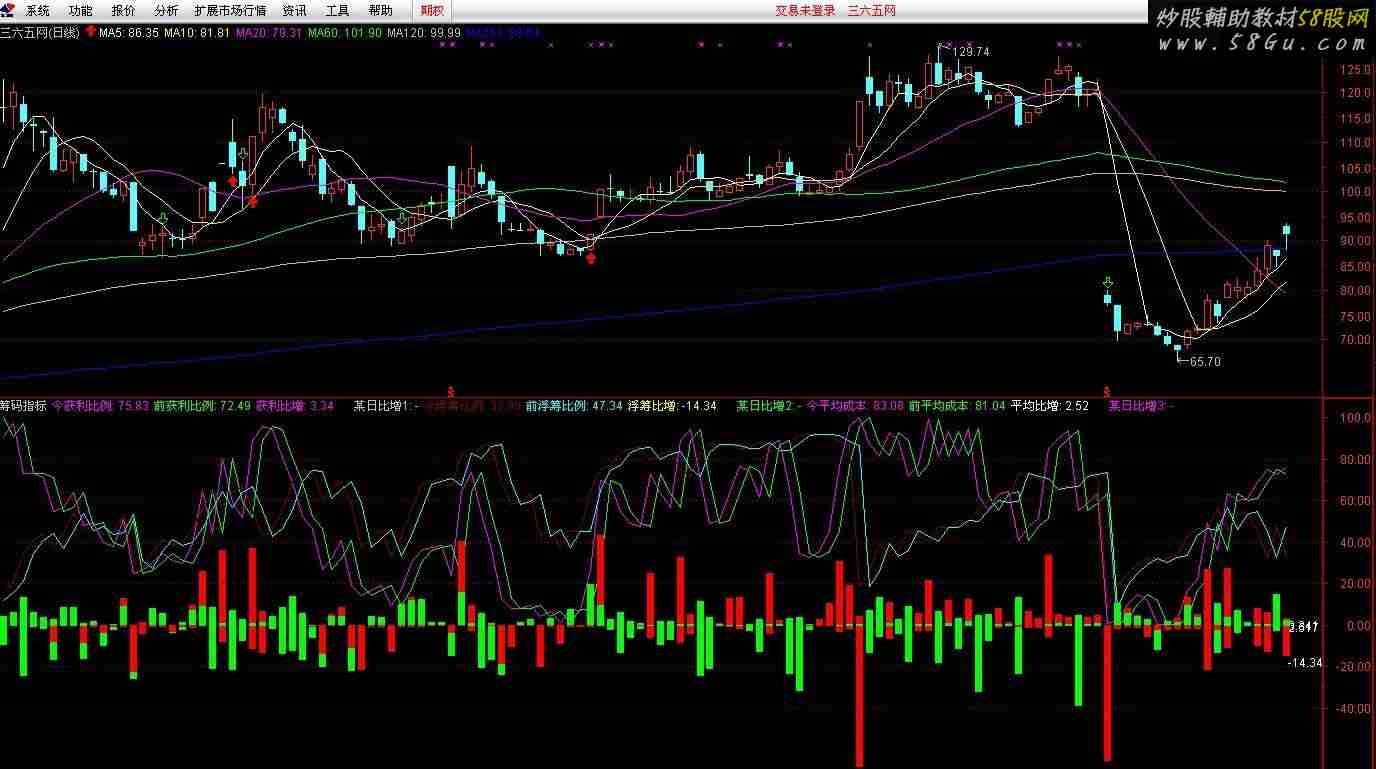Select the 浮筹比增: -14.34 label
This screenshot has height=769, width=1376.
[672, 406]
